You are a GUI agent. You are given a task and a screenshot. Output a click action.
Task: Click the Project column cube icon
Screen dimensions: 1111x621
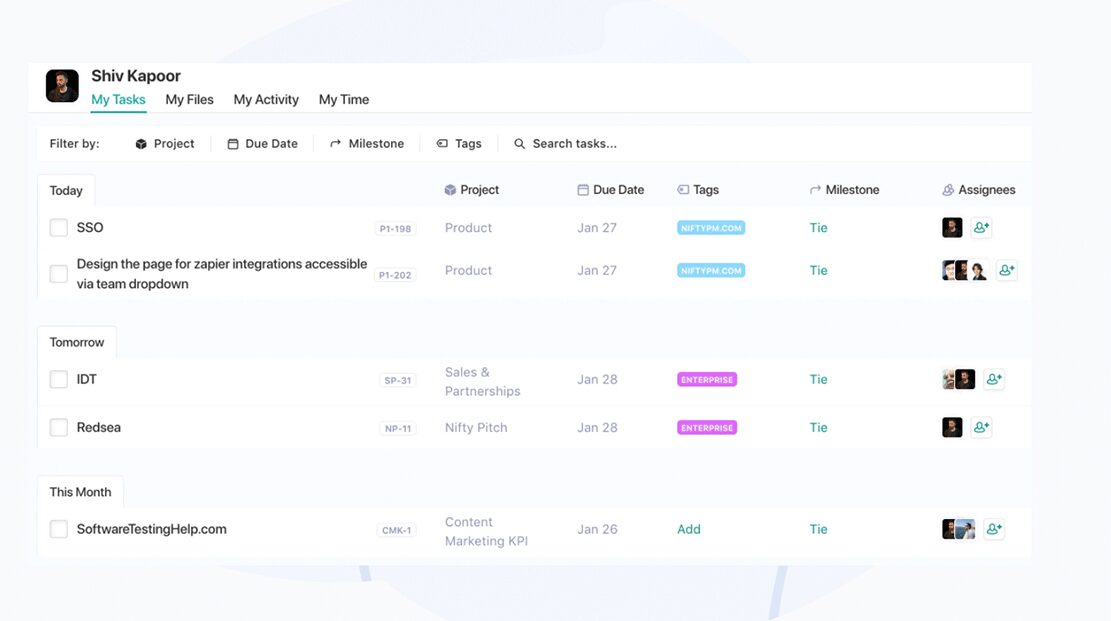tap(450, 190)
